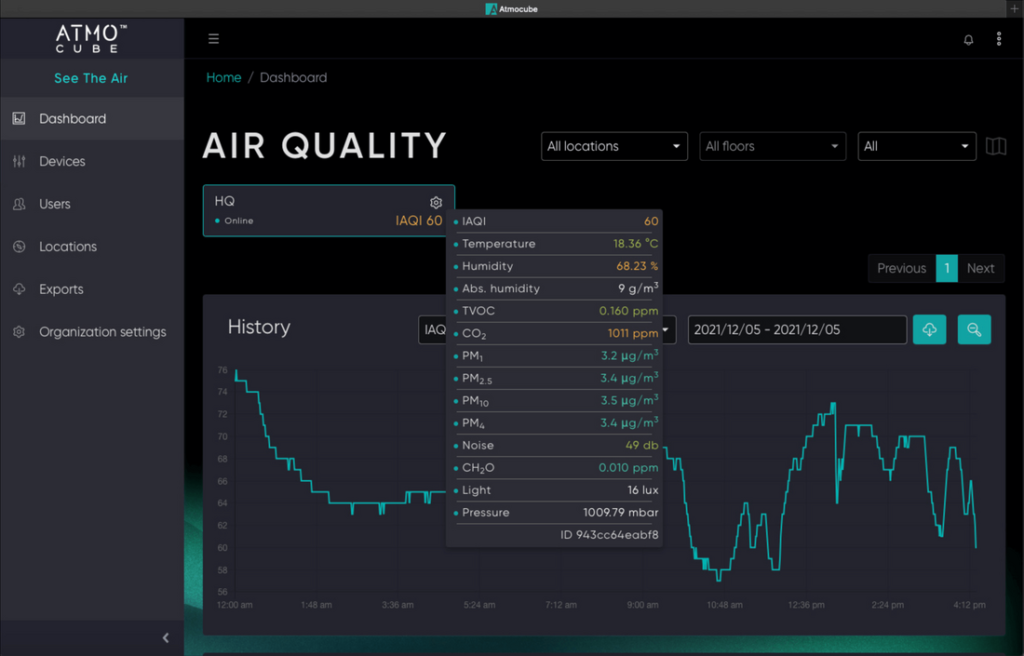The image size is (1024, 656).
Task: Click the Organization settings gear icon
Action: tap(19, 332)
